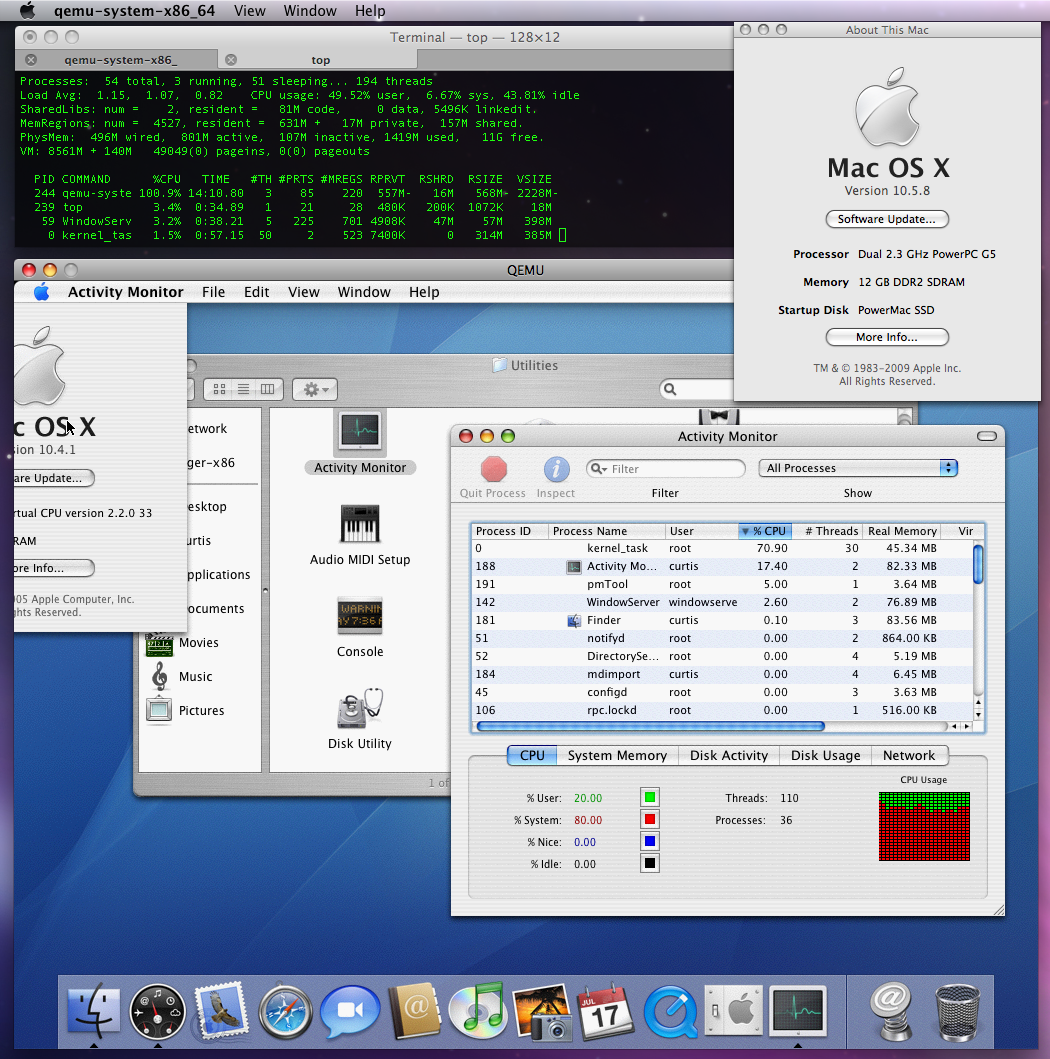Click the blue % Nice color swatch
1050x1059 pixels.
(650, 842)
